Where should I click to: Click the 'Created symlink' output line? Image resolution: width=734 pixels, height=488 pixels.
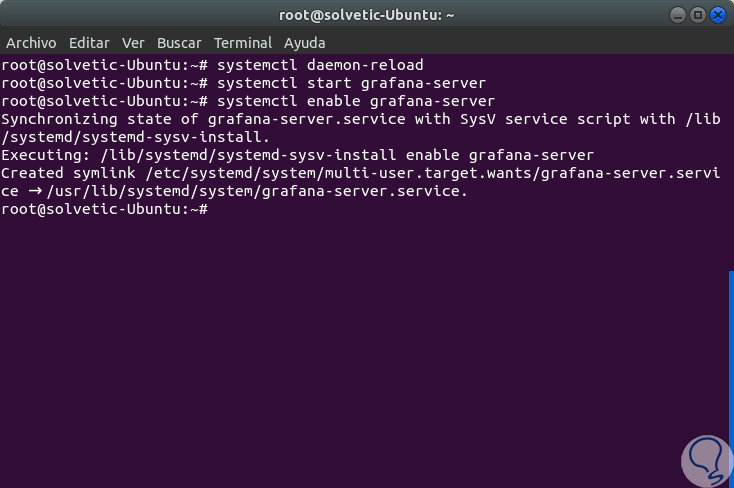[x=360, y=173]
